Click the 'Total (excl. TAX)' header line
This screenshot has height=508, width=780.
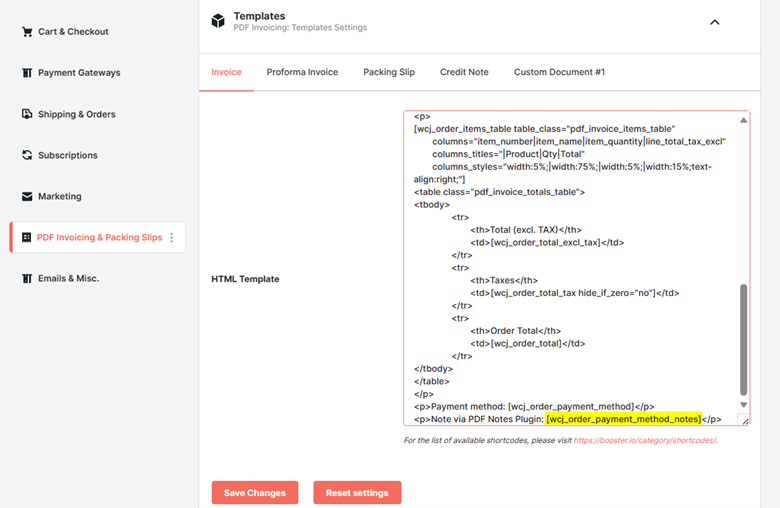coord(526,230)
